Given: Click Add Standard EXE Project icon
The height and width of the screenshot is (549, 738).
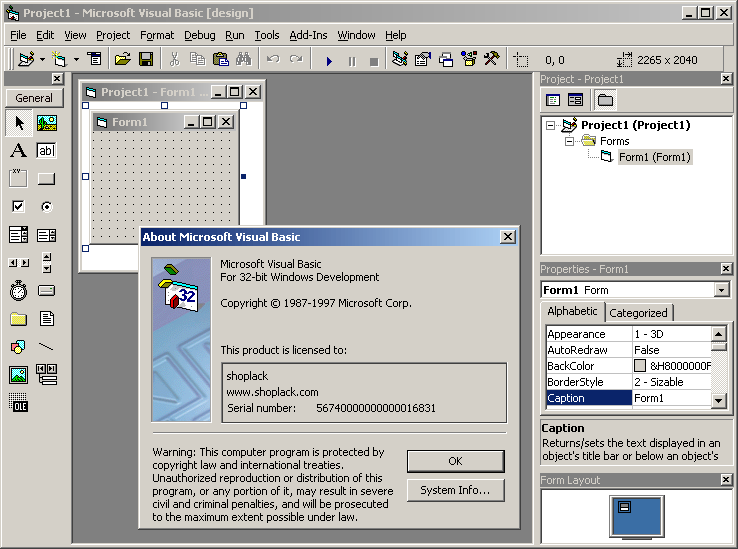Looking at the screenshot, I should 26,59.
